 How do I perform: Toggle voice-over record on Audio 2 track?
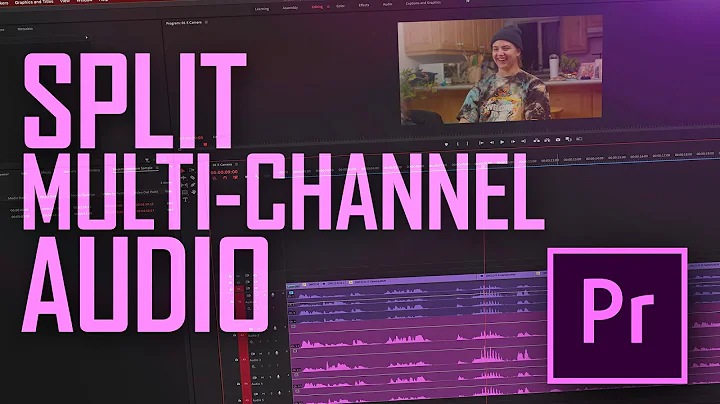tap(275, 328)
